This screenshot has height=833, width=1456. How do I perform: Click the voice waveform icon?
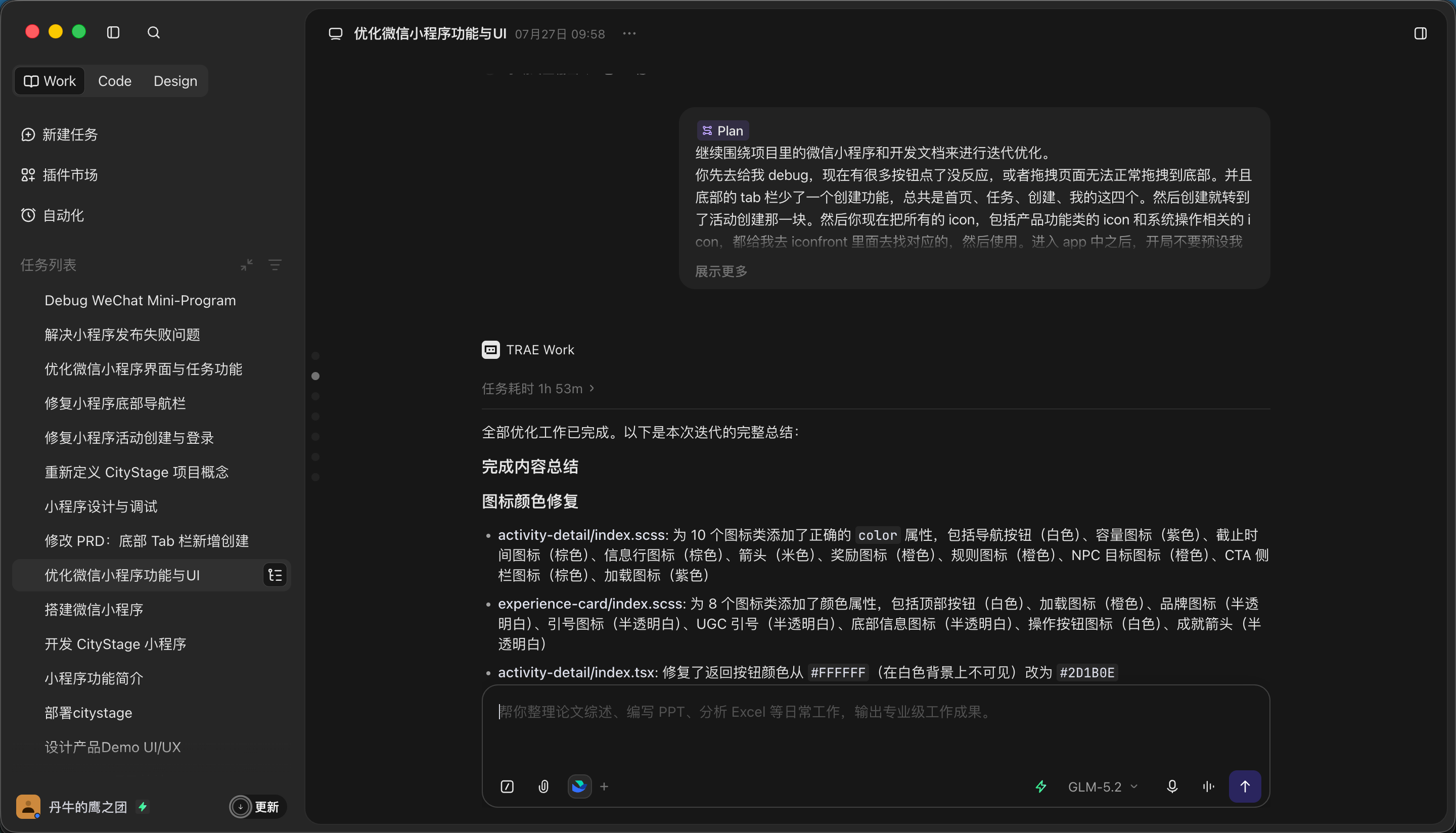1208,786
